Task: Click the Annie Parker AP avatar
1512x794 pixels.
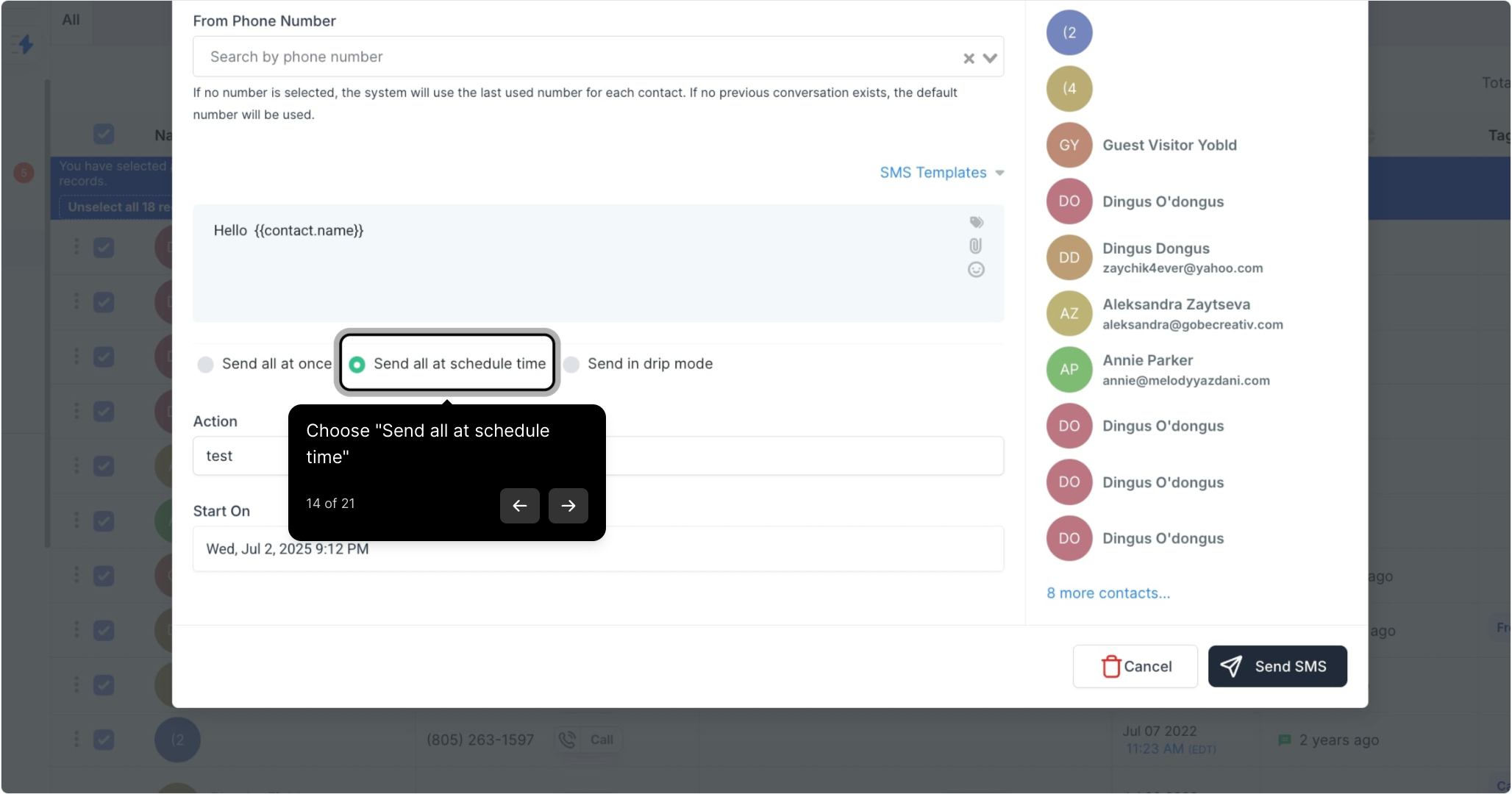Action: click(x=1069, y=370)
